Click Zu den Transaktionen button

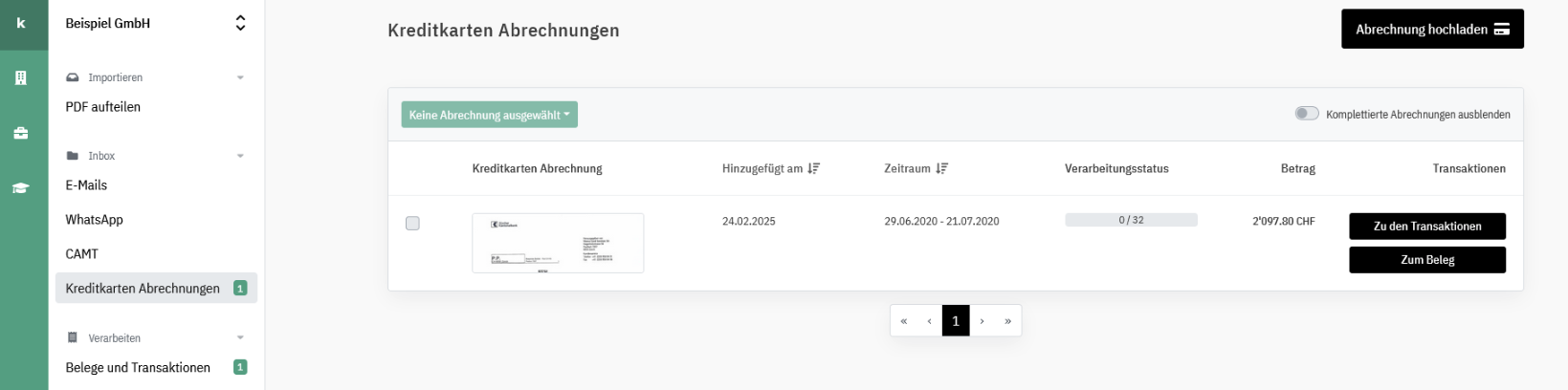click(1427, 227)
